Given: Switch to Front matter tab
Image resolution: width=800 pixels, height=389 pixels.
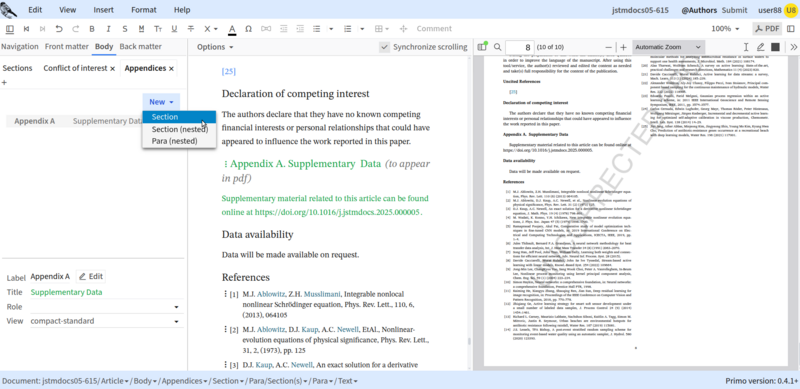Looking at the screenshot, I should coord(66,46).
